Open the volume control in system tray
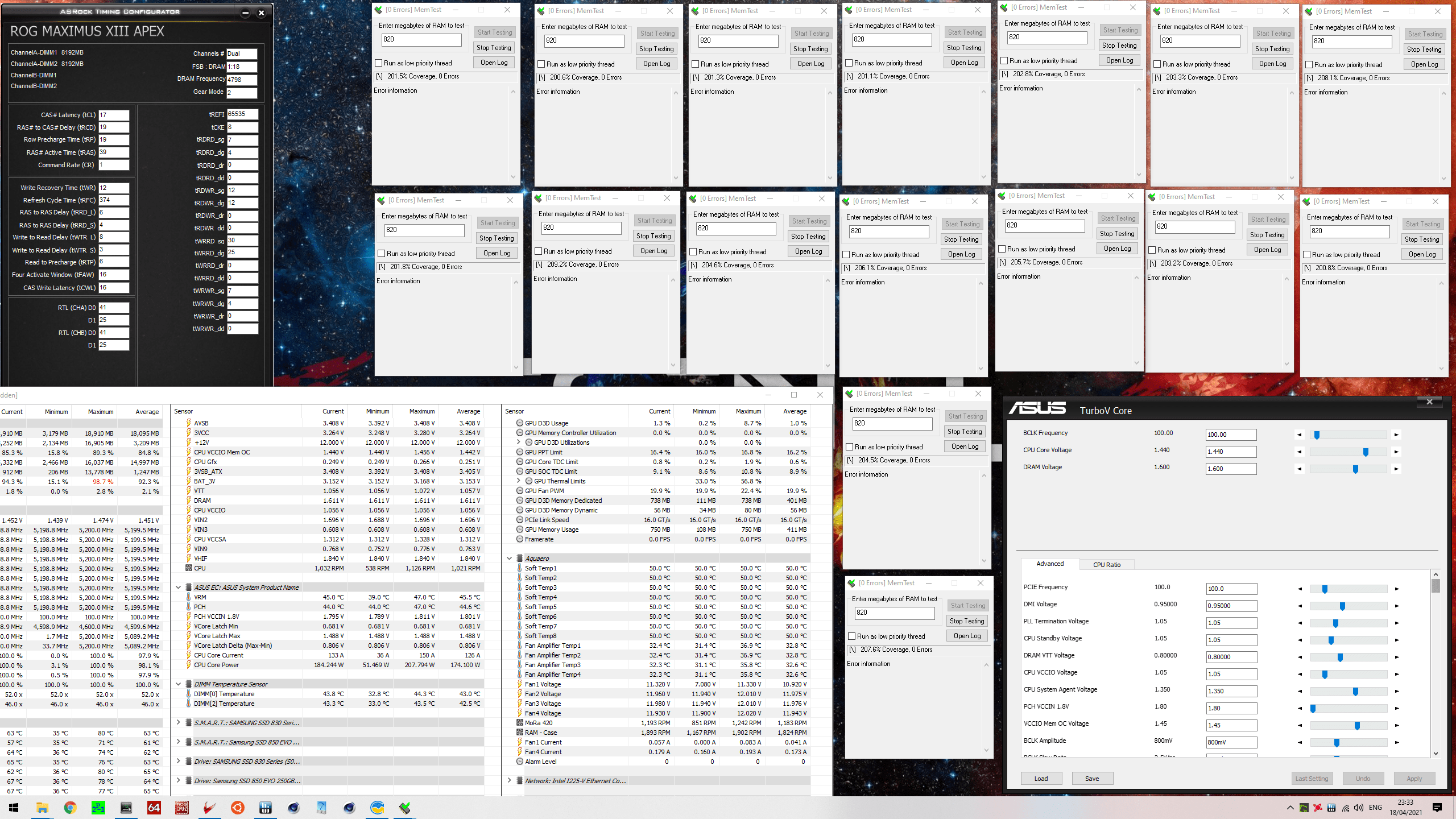Image resolution: width=1456 pixels, height=819 pixels. point(1359,808)
